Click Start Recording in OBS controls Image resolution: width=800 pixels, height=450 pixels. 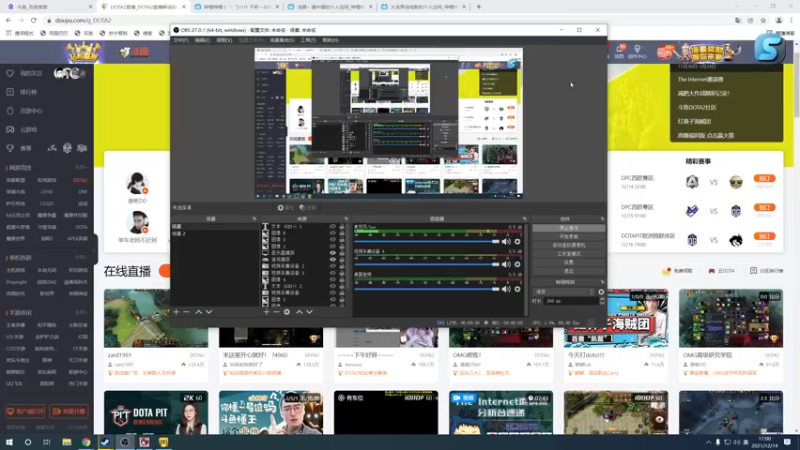pos(568,237)
